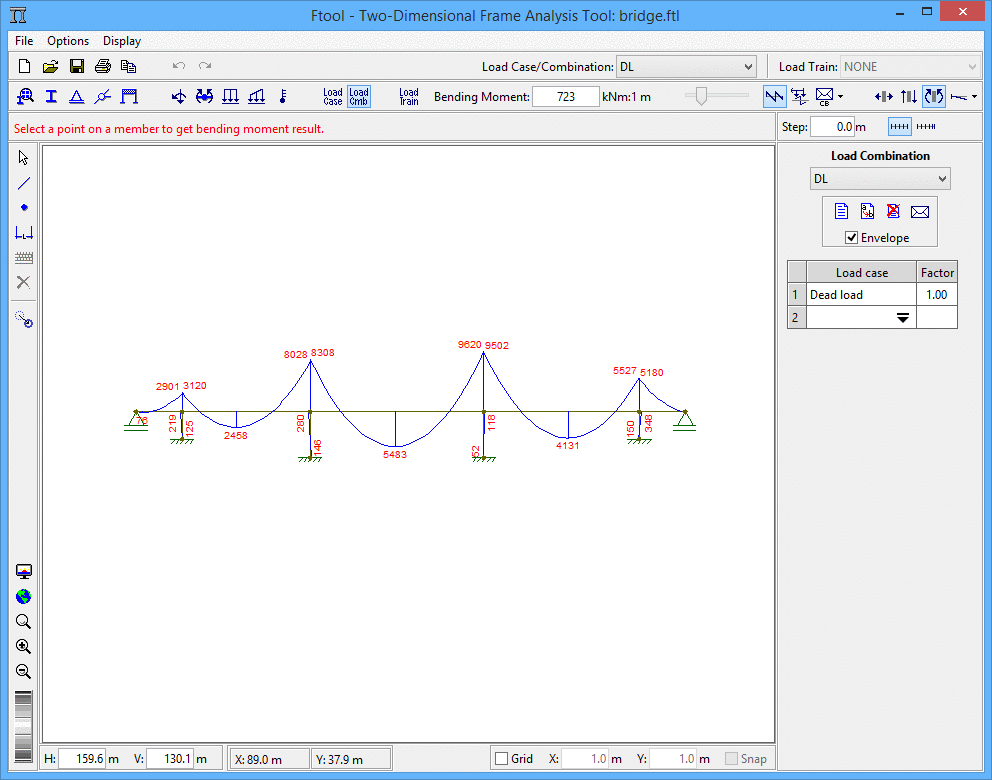Select the bending moment diagram icon
992x780 pixels.
pyautogui.click(x=933, y=97)
